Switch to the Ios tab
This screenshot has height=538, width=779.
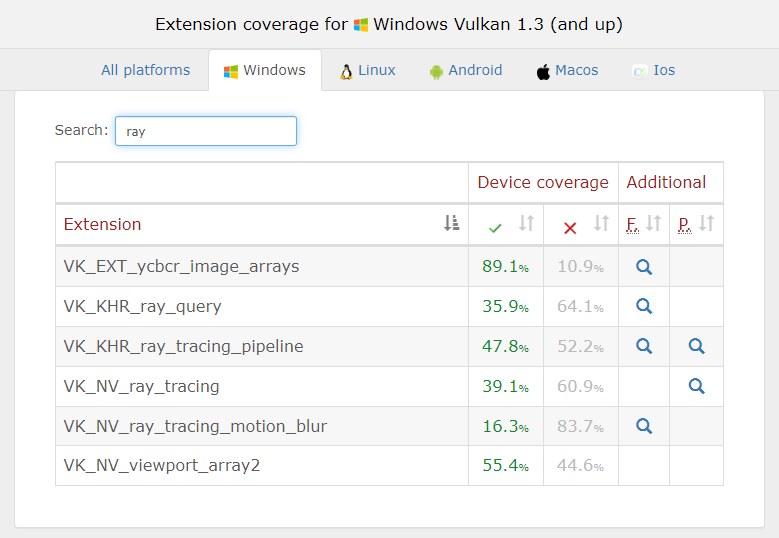(654, 71)
